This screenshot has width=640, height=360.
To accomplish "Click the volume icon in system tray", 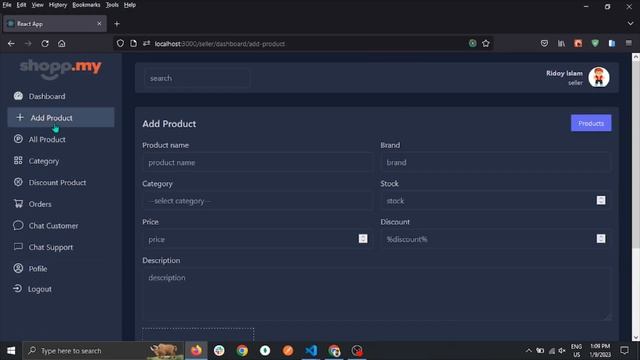I will pos(562,351).
